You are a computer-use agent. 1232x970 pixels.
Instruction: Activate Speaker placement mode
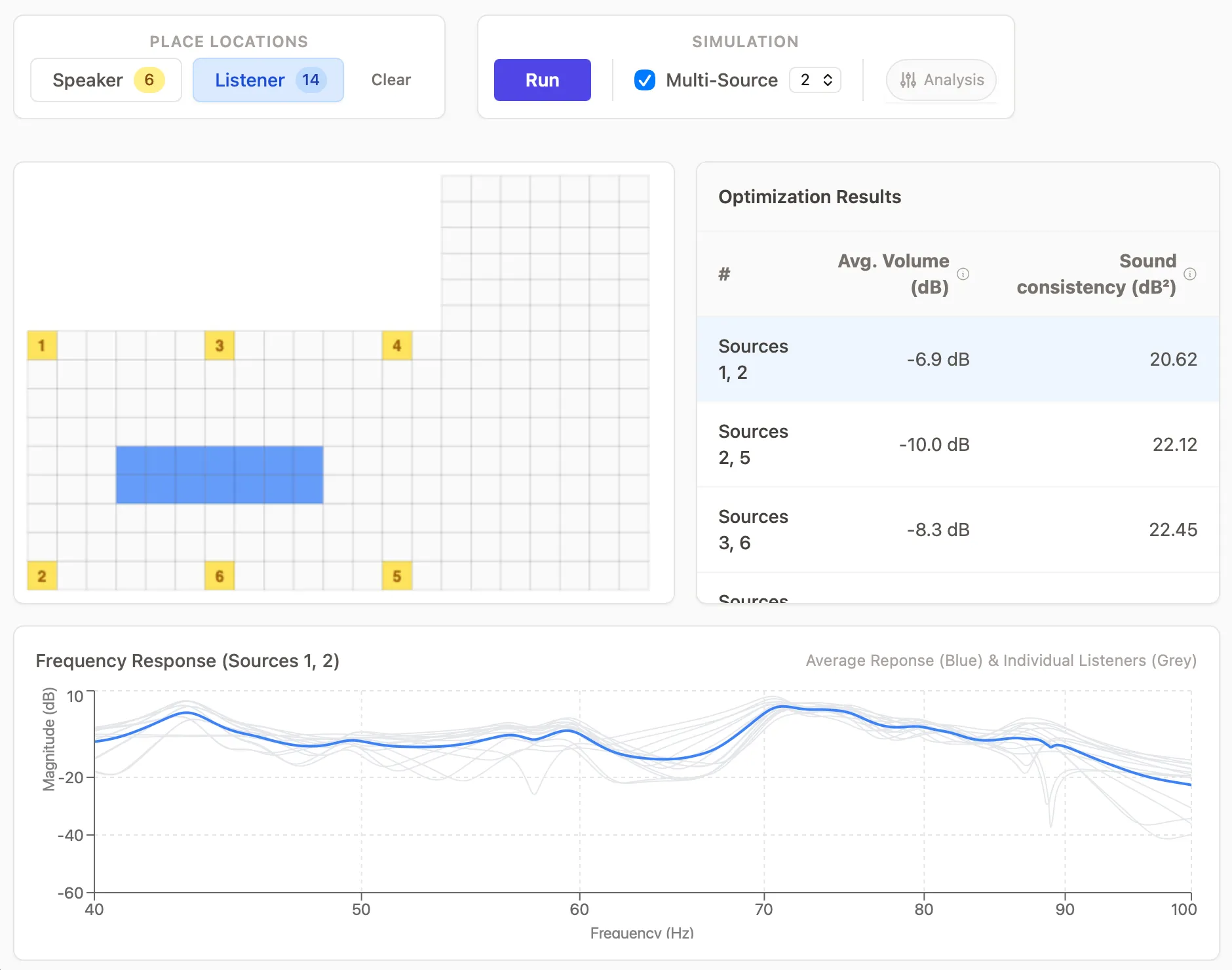point(106,80)
